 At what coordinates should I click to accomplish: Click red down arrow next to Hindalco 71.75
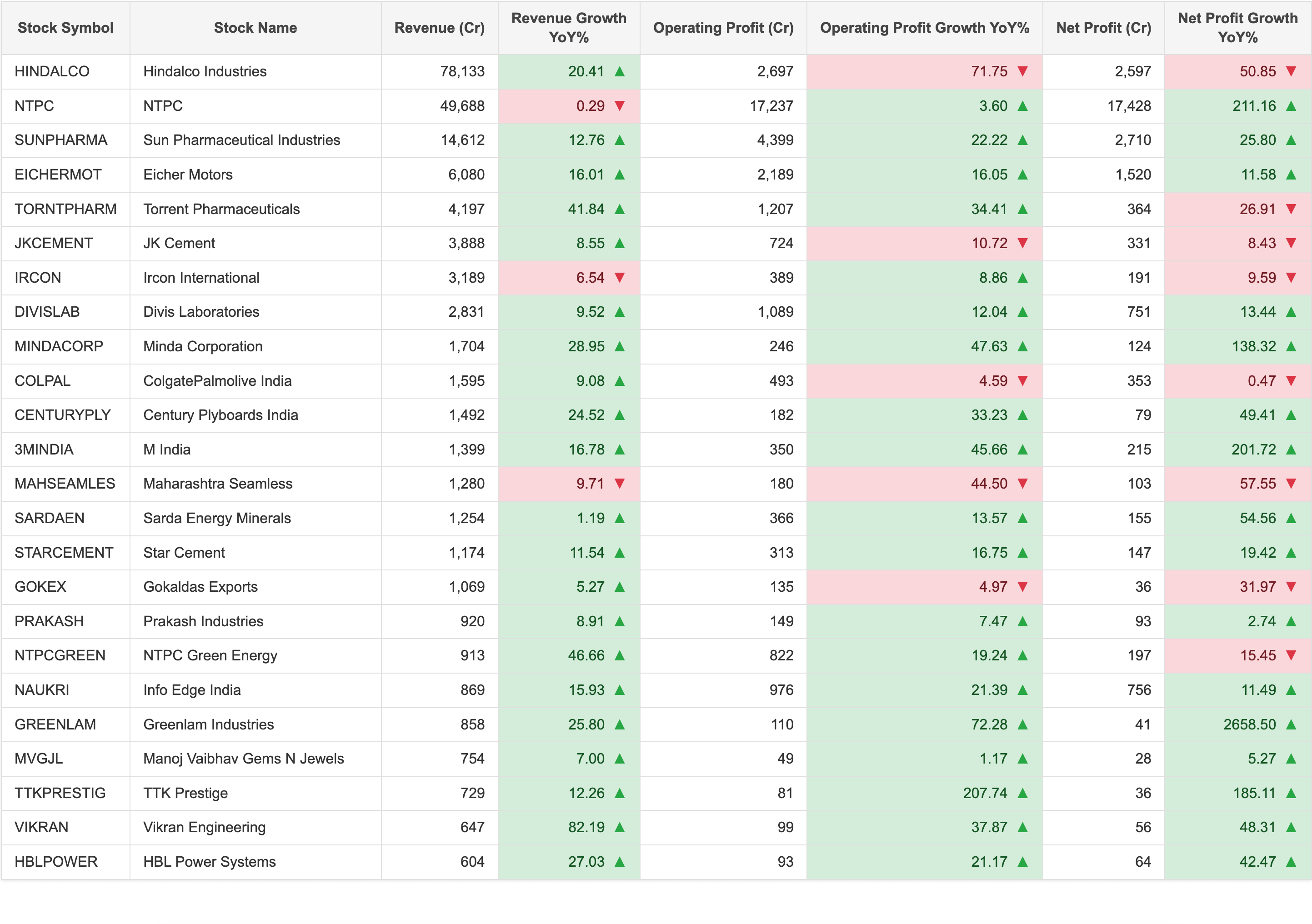coord(1023,71)
